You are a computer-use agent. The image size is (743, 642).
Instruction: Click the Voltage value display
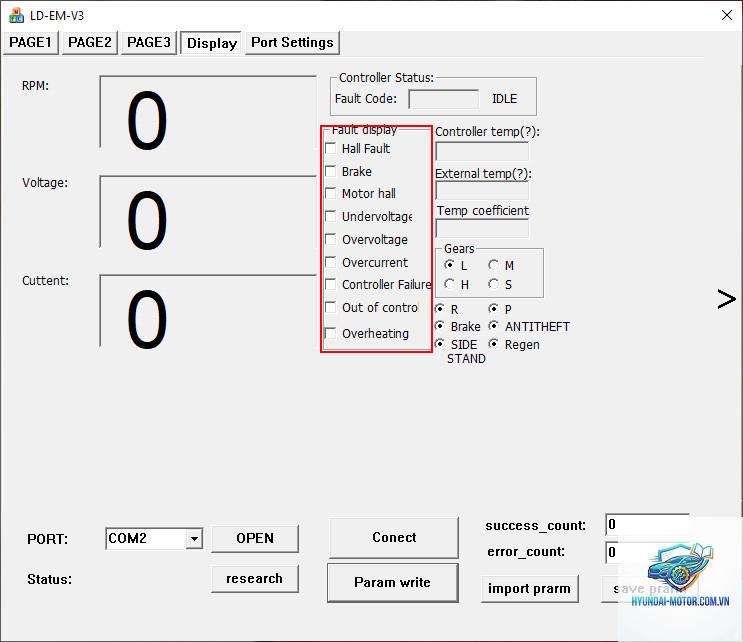click(x=208, y=212)
